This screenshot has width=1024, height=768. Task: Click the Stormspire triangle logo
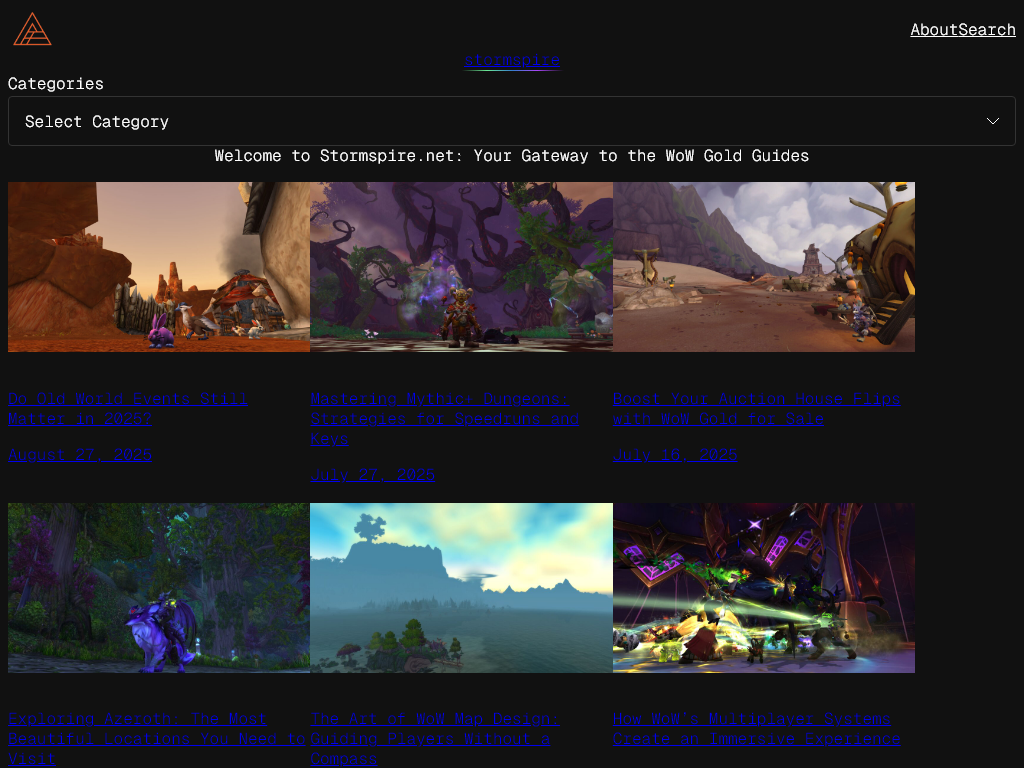32,30
